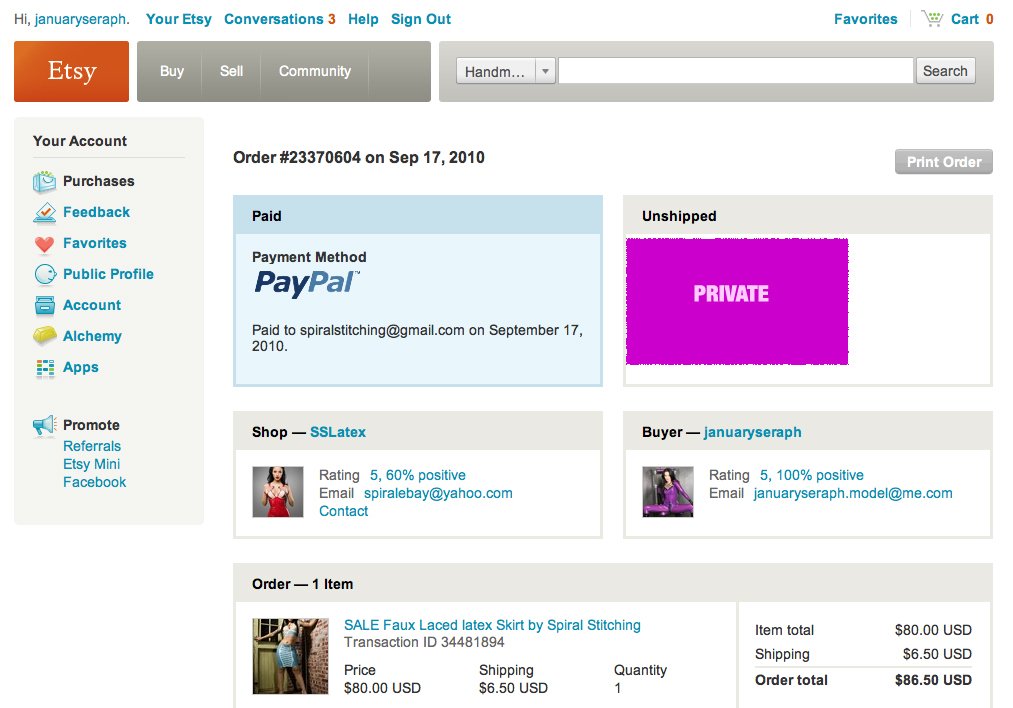The height and width of the screenshot is (708, 1013).
Task: Open buyer januaryseraph profile link
Action: click(x=753, y=432)
